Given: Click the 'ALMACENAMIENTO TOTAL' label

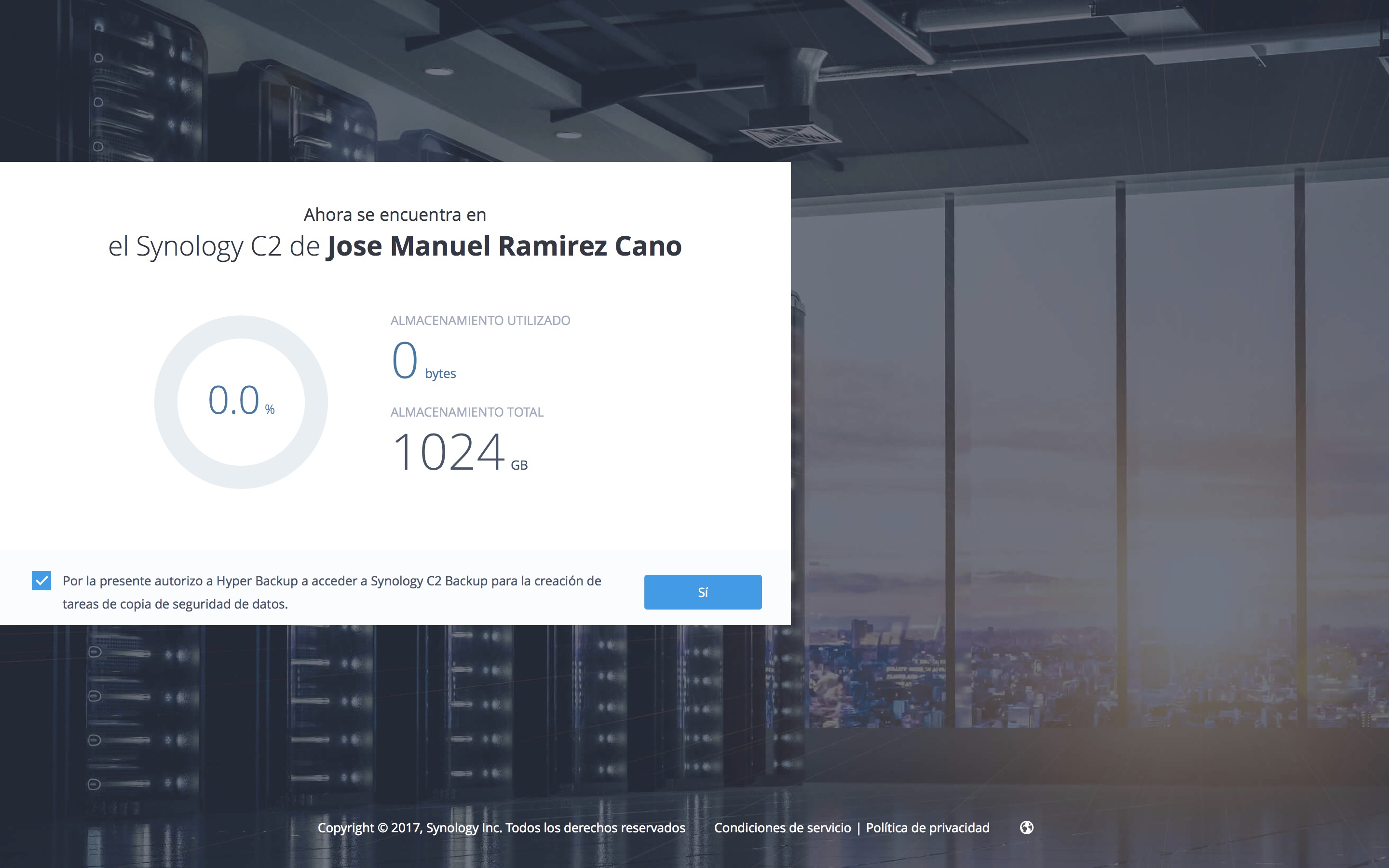Looking at the screenshot, I should click(x=467, y=412).
